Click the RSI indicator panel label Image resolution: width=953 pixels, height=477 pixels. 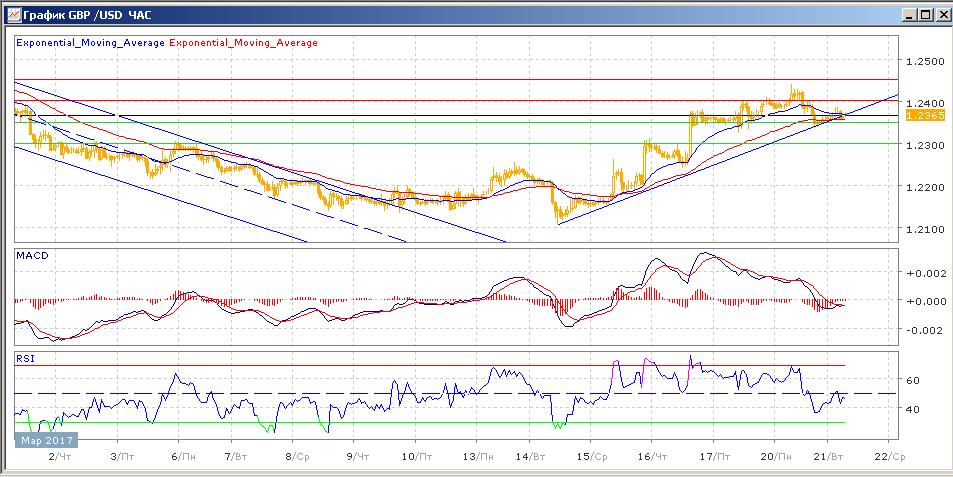pyautogui.click(x=23, y=357)
